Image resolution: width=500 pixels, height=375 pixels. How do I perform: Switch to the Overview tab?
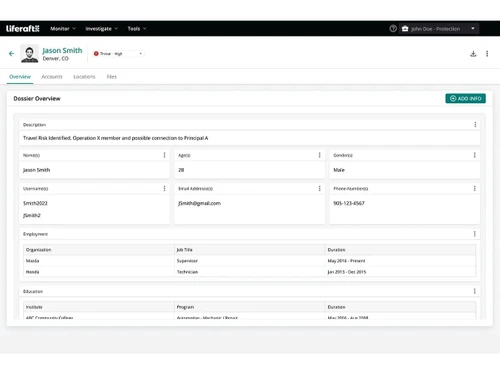pyautogui.click(x=20, y=77)
